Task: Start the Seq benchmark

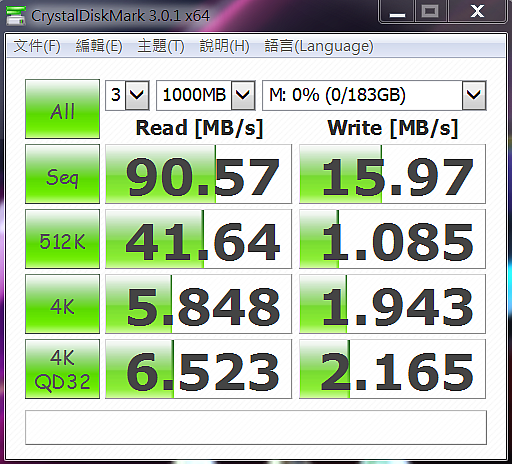Action: tap(62, 174)
